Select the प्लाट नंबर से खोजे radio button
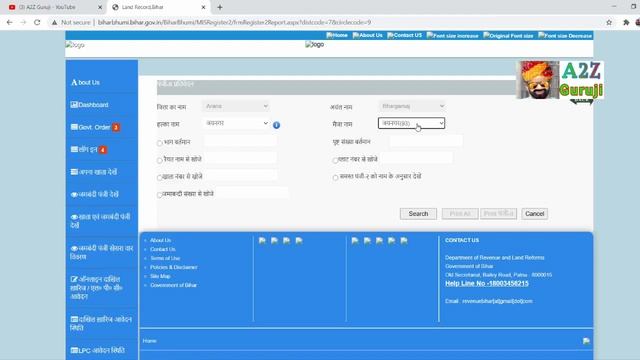Viewport: 640px width, 360px height. pos(335,160)
